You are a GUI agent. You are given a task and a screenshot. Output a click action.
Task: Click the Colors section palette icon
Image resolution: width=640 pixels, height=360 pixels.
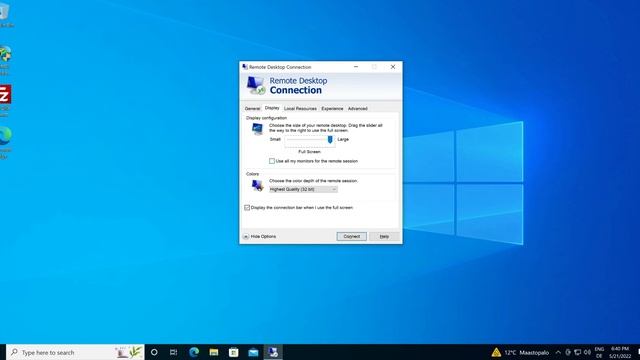pos(257,186)
